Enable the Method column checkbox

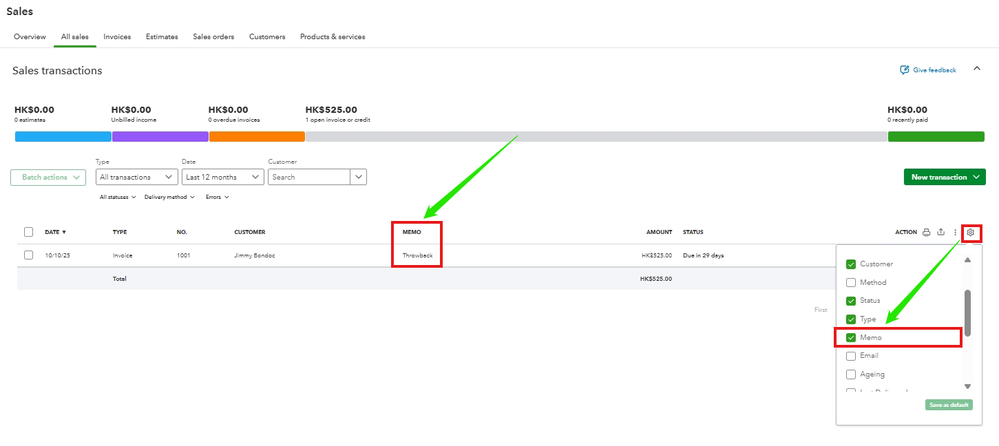tap(851, 282)
